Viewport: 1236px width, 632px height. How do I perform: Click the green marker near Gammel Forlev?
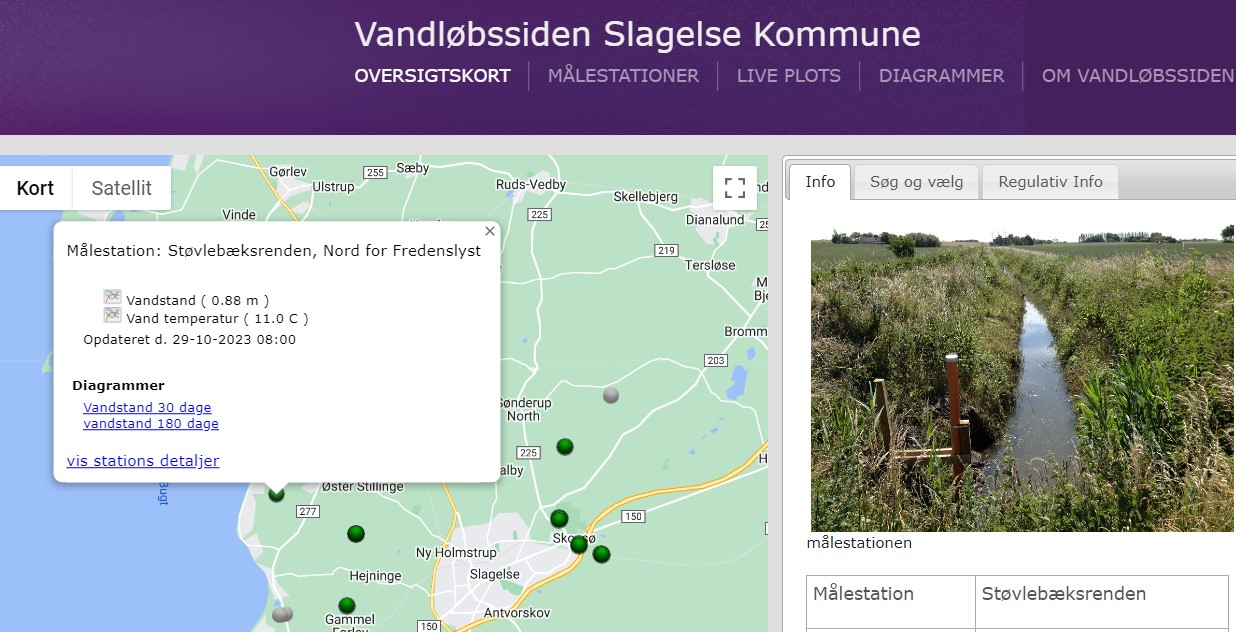pos(347,606)
